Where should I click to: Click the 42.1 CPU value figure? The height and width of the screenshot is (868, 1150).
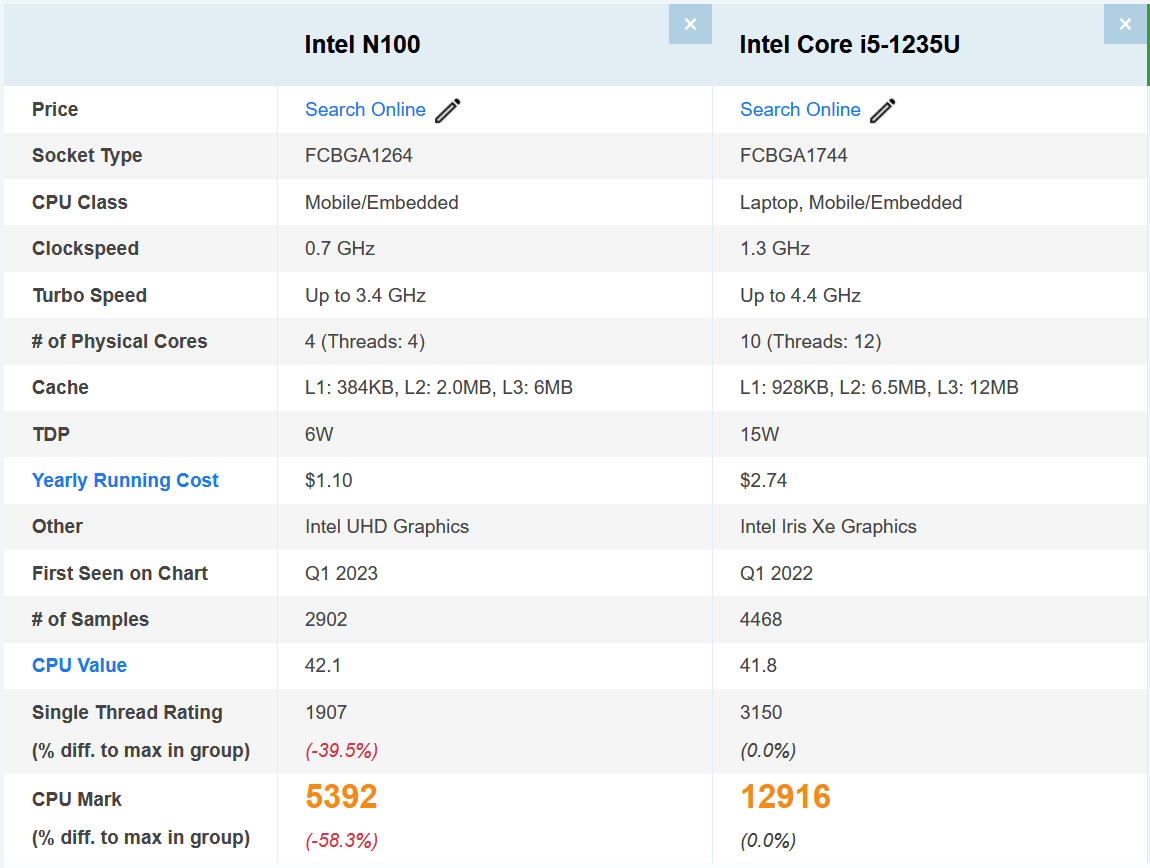(323, 665)
